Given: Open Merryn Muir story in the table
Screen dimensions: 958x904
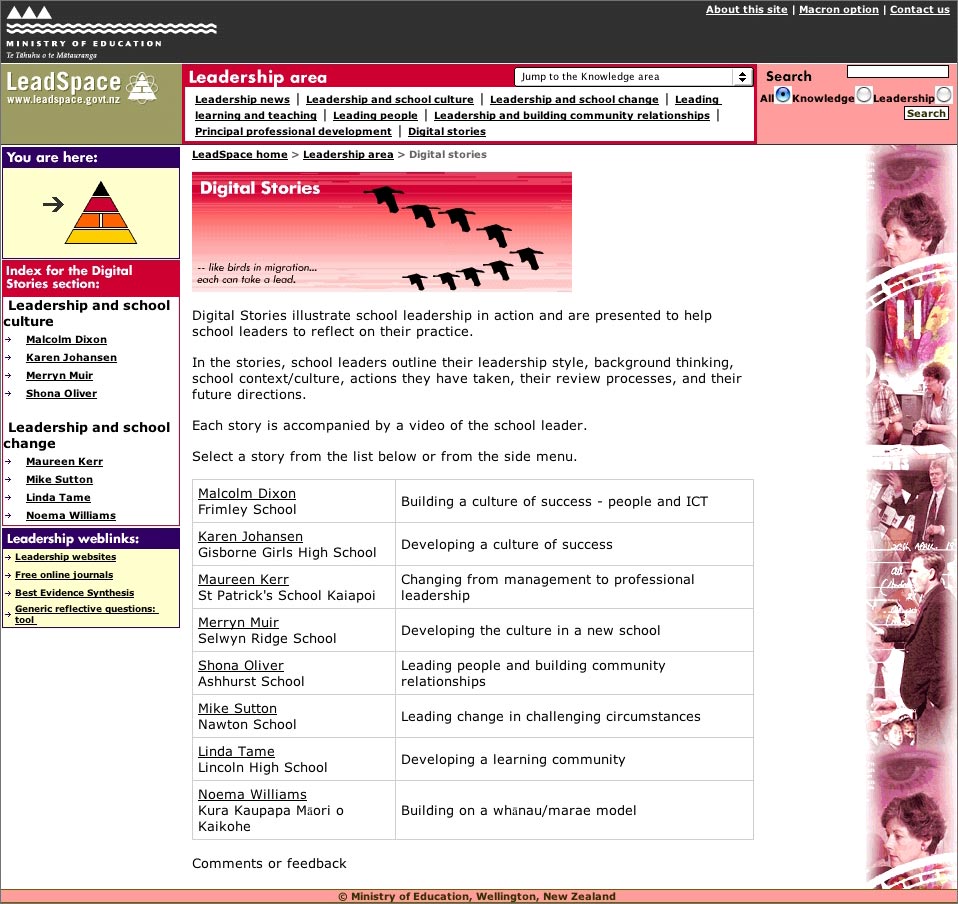Looking at the screenshot, I should pyautogui.click(x=238, y=622).
